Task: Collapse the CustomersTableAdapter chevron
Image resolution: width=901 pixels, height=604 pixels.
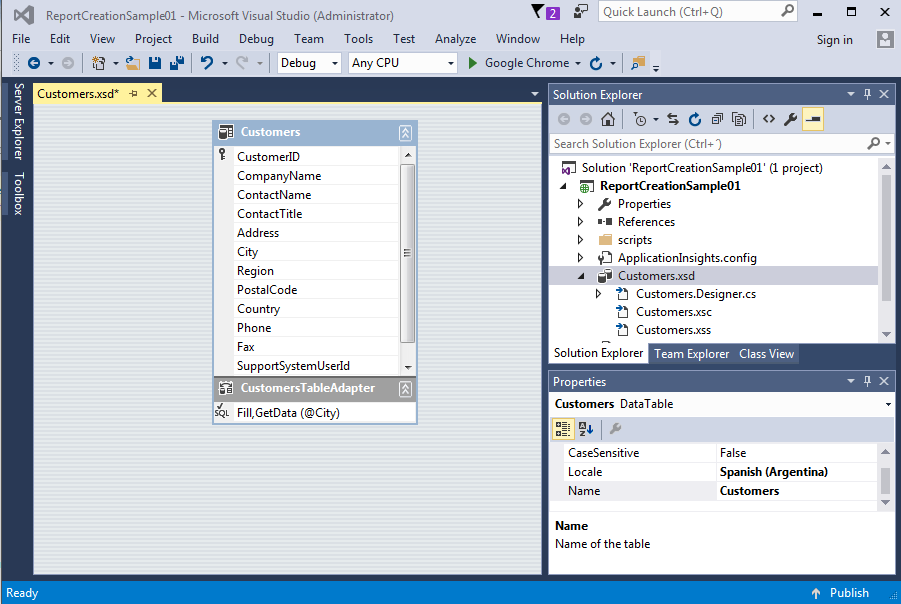Action: (x=405, y=389)
